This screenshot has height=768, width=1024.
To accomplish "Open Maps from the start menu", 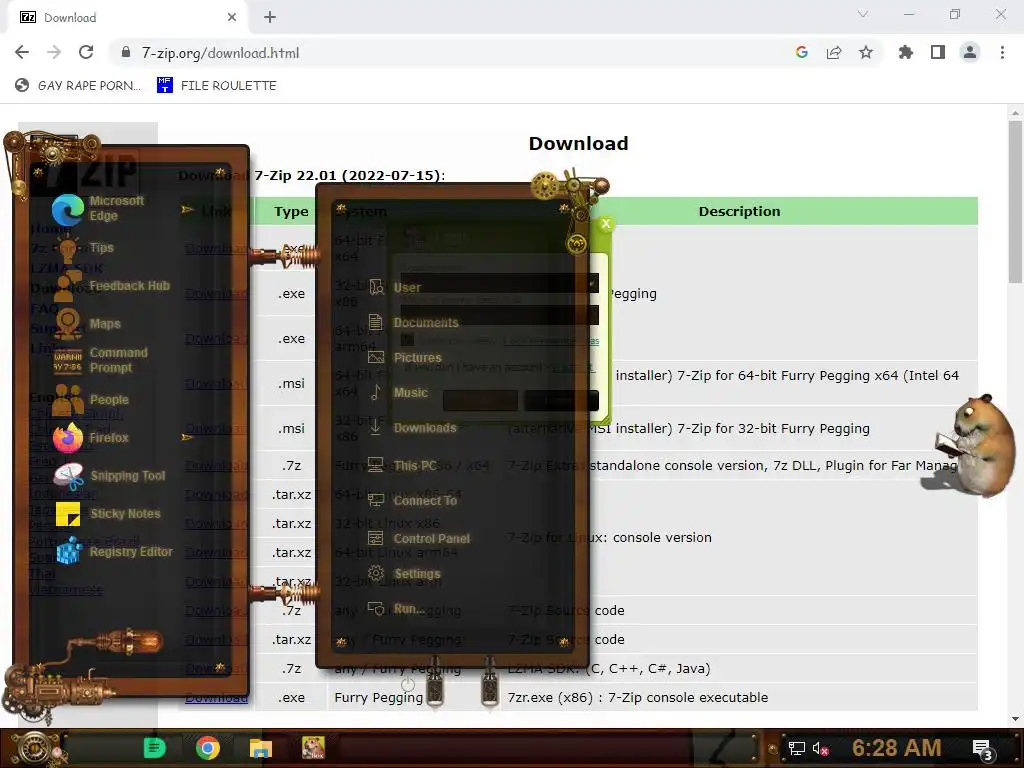I will pyautogui.click(x=89, y=324).
